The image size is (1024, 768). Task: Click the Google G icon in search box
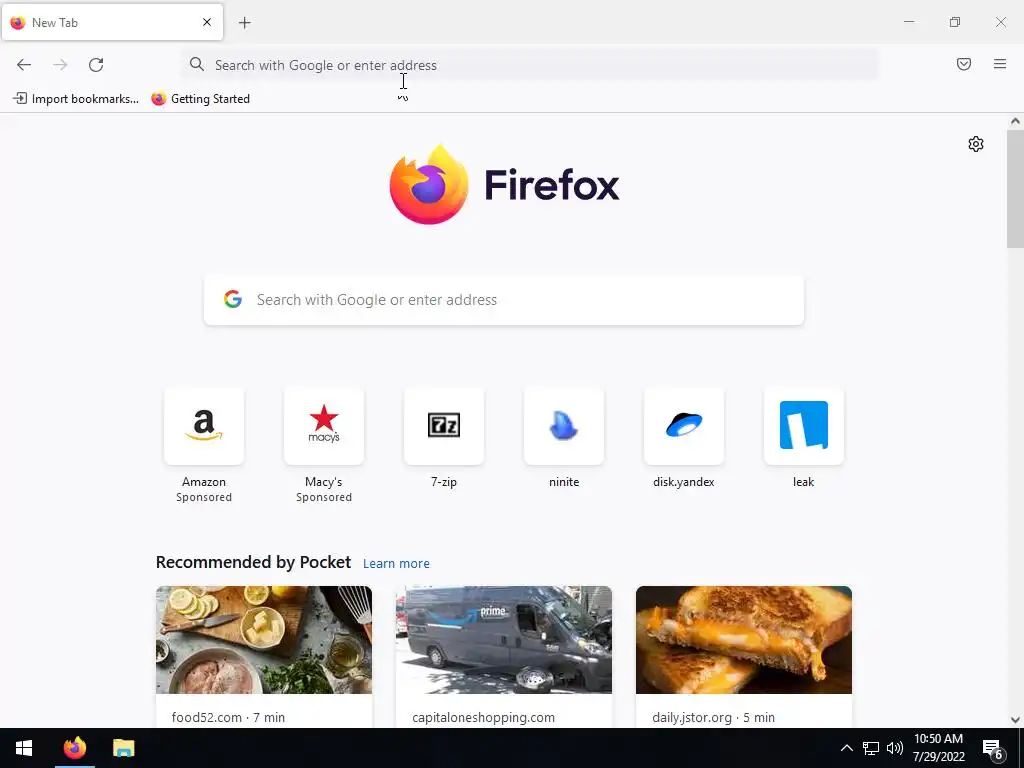(x=233, y=299)
